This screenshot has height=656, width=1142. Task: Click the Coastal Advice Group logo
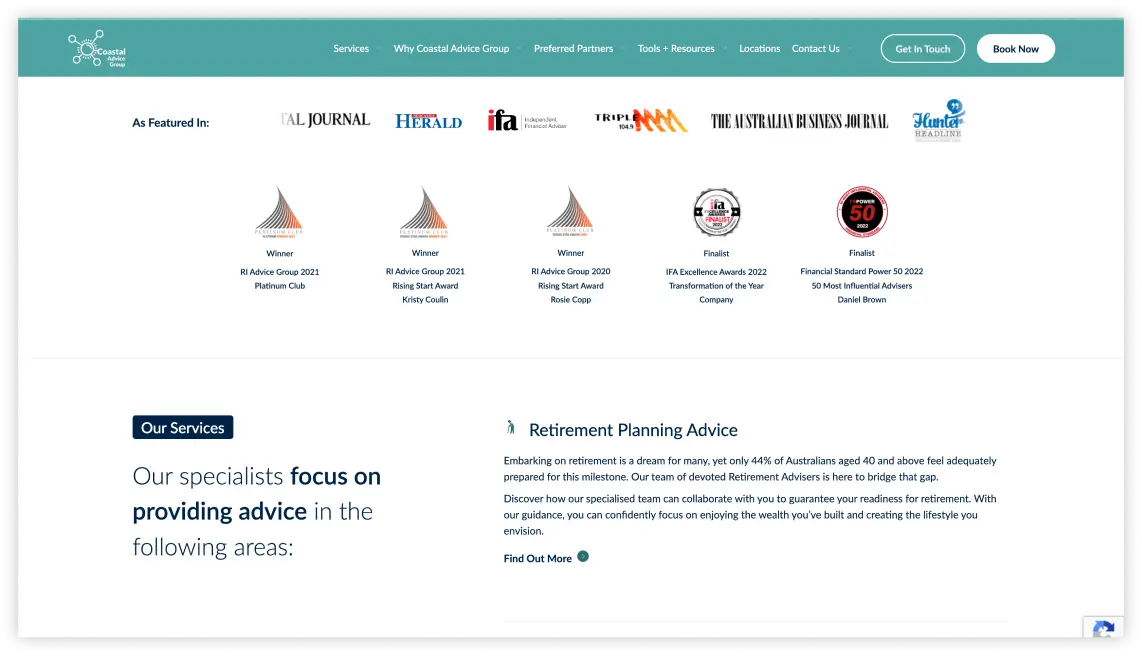[x=97, y=49]
